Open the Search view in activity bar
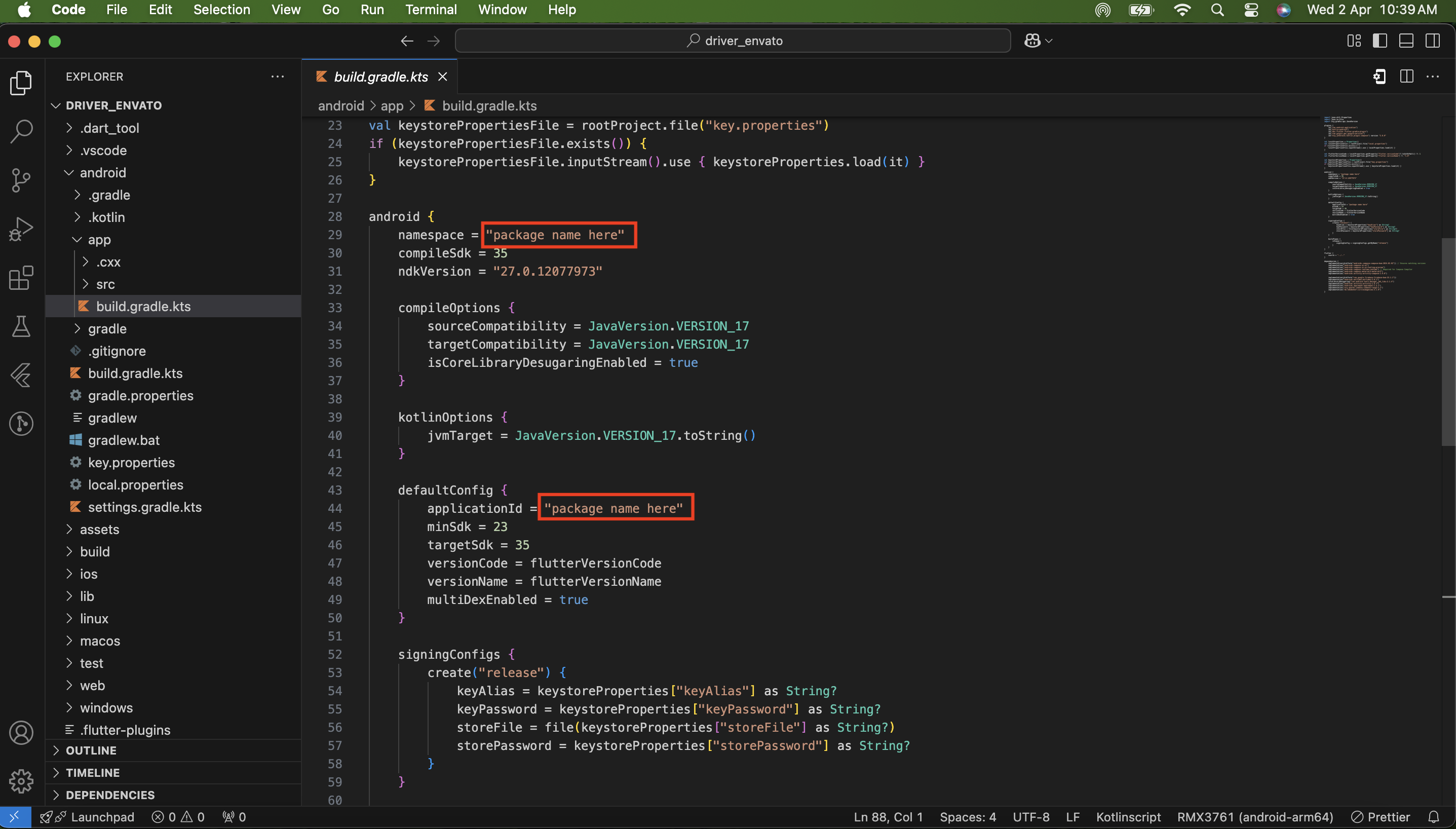The height and width of the screenshot is (829, 1456). pos(22,132)
